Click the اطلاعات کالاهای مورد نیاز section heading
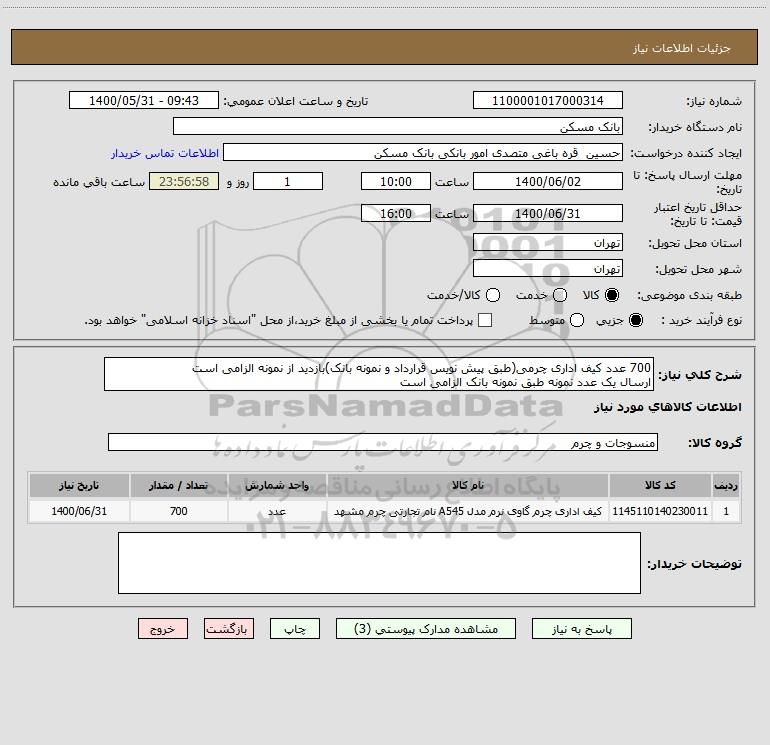770x745 pixels. click(x=668, y=407)
